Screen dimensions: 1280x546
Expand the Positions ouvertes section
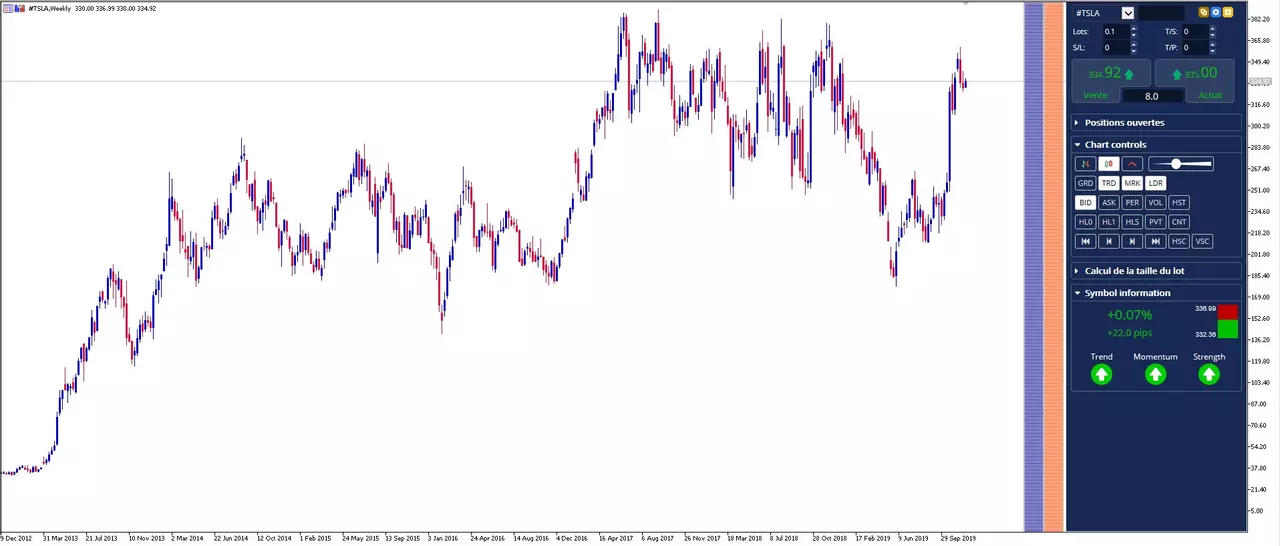point(1156,123)
